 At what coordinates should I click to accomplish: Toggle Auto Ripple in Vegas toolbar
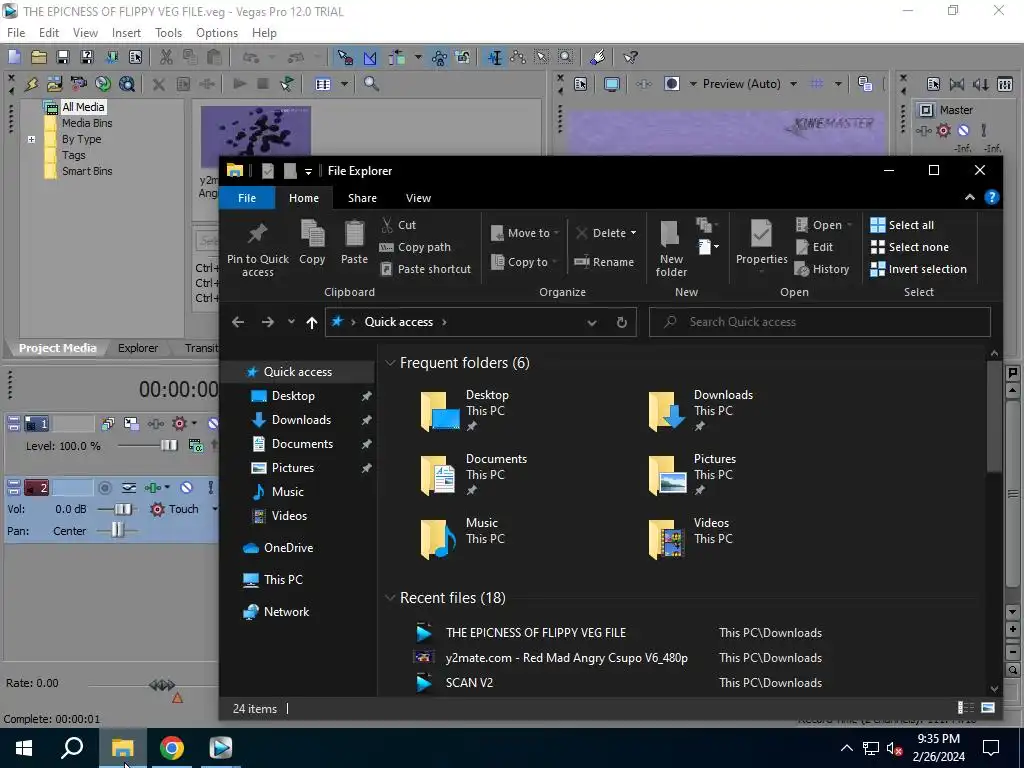pos(396,57)
